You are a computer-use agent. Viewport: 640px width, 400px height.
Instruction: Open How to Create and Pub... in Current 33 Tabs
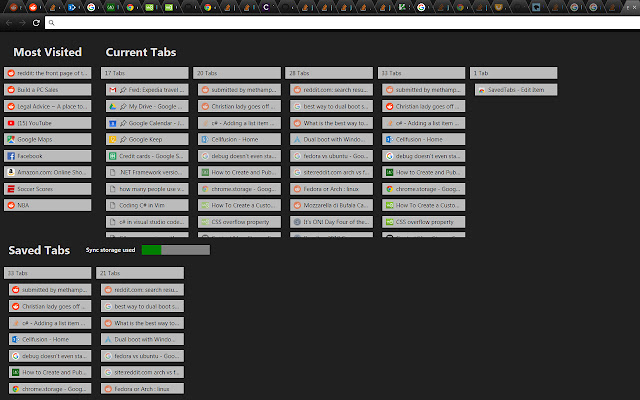pos(424,172)
